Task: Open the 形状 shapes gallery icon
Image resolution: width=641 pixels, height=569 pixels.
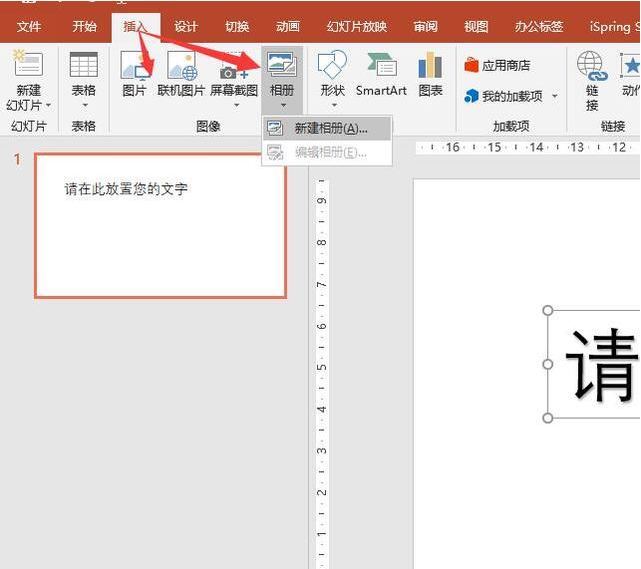Action: click(332, 66)
